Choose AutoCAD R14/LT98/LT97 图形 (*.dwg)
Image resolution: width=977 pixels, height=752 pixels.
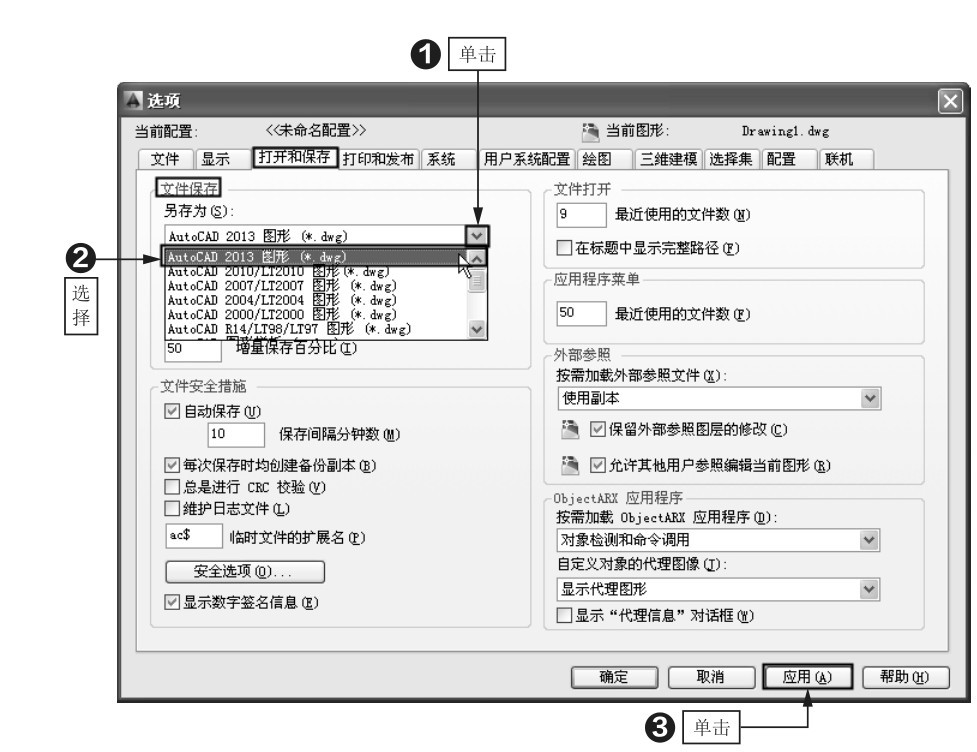point(315,329)
